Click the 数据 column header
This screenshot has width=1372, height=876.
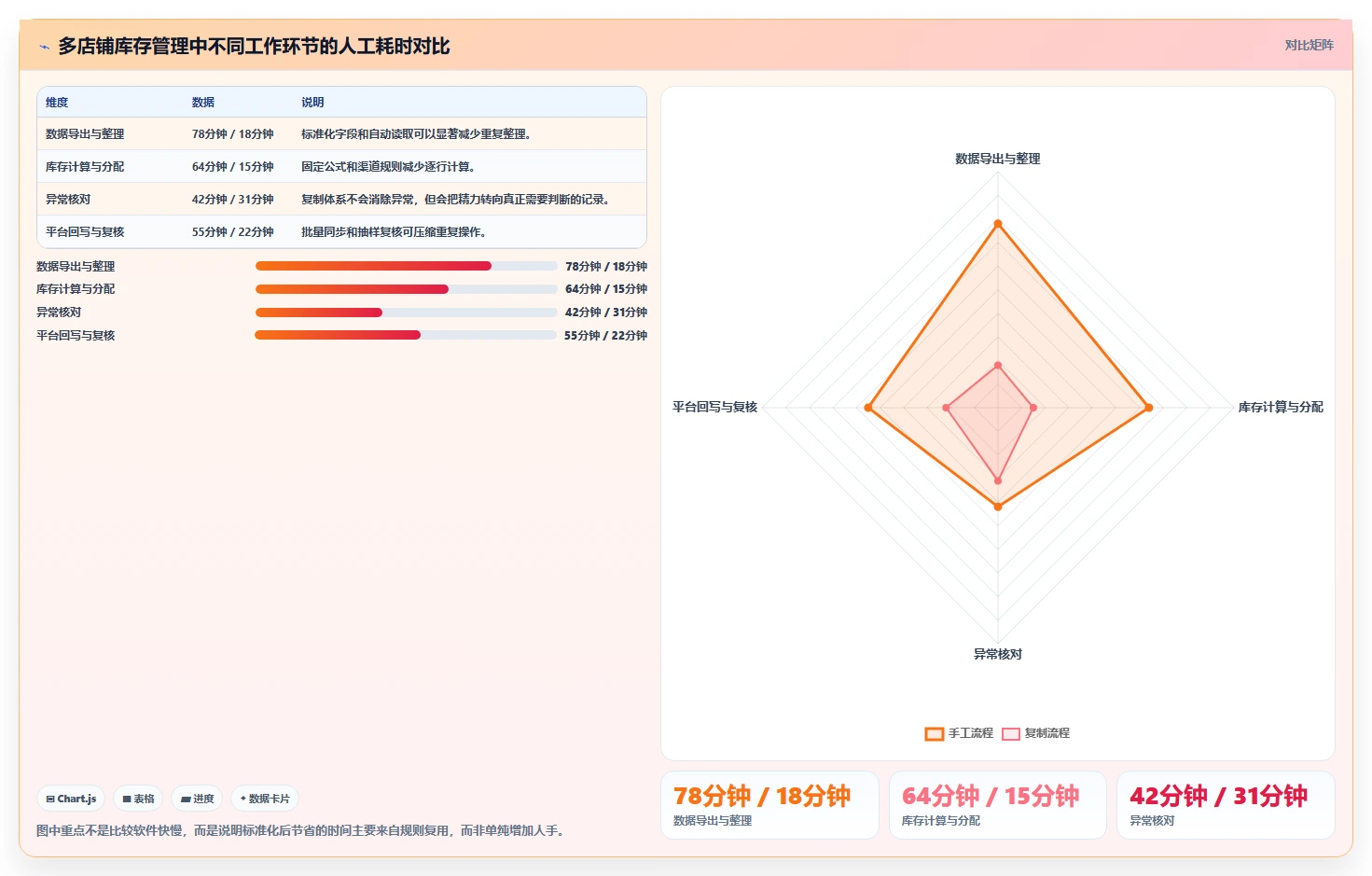coord(203,103)
